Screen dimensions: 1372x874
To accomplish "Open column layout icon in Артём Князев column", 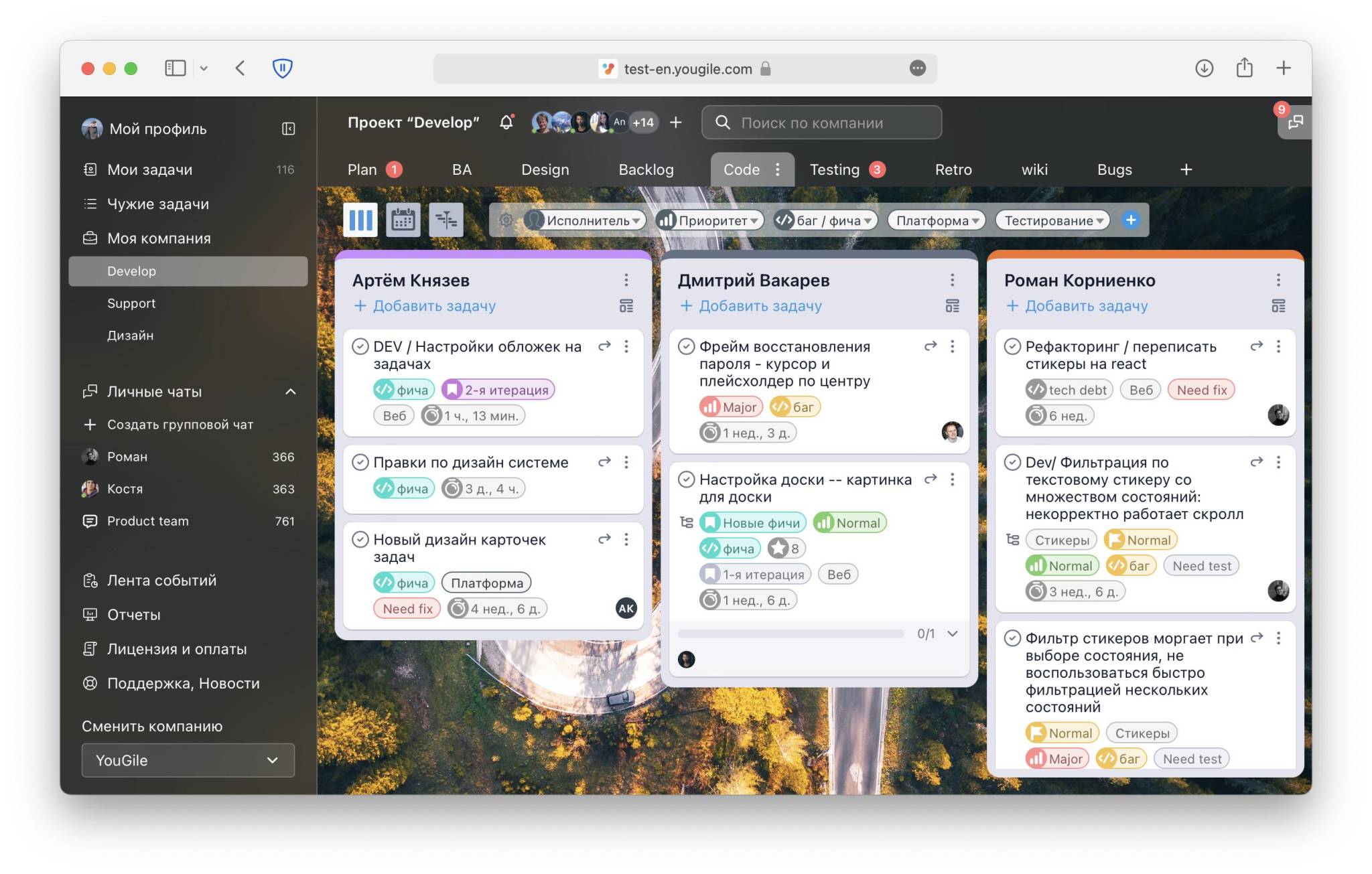I will (x=626, y=306).
